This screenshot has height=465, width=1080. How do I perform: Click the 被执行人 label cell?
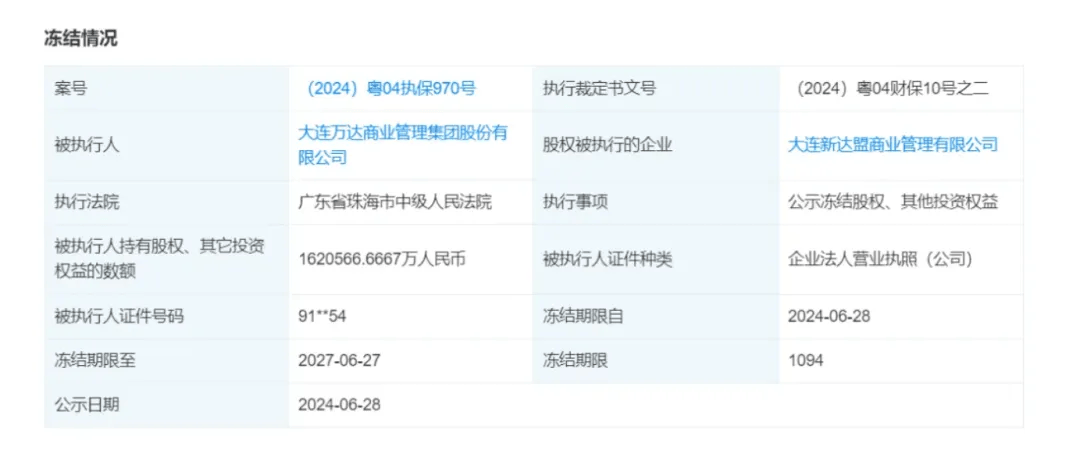[167, 145]
